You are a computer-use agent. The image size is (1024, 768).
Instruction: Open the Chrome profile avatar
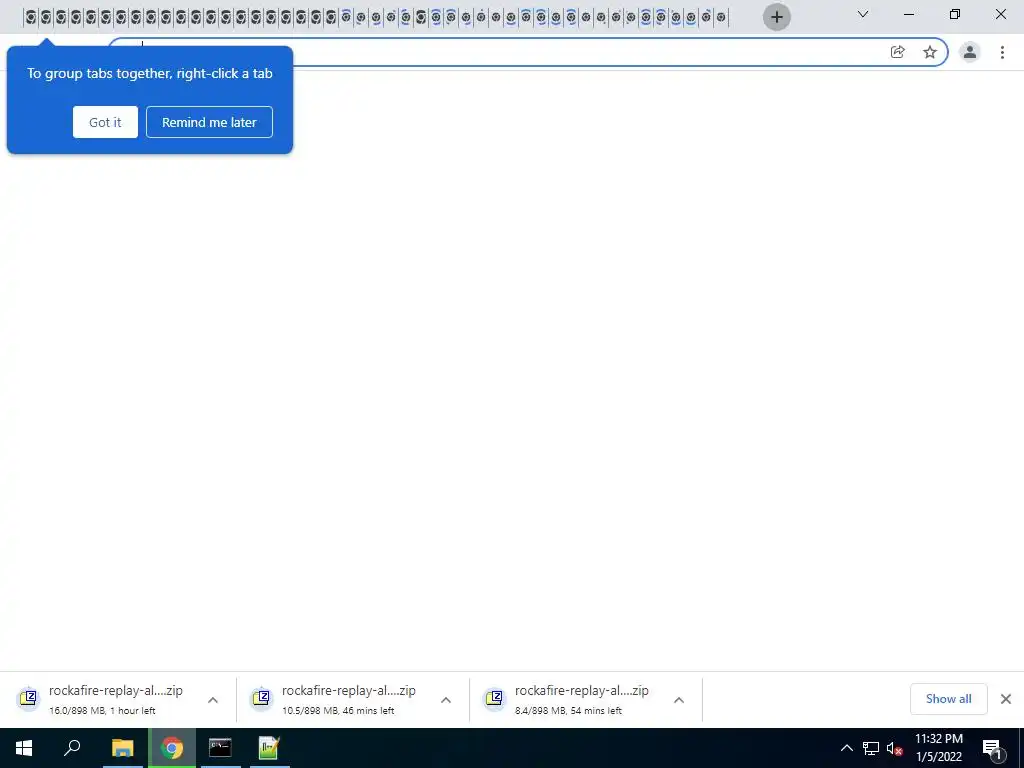[970, 52]
